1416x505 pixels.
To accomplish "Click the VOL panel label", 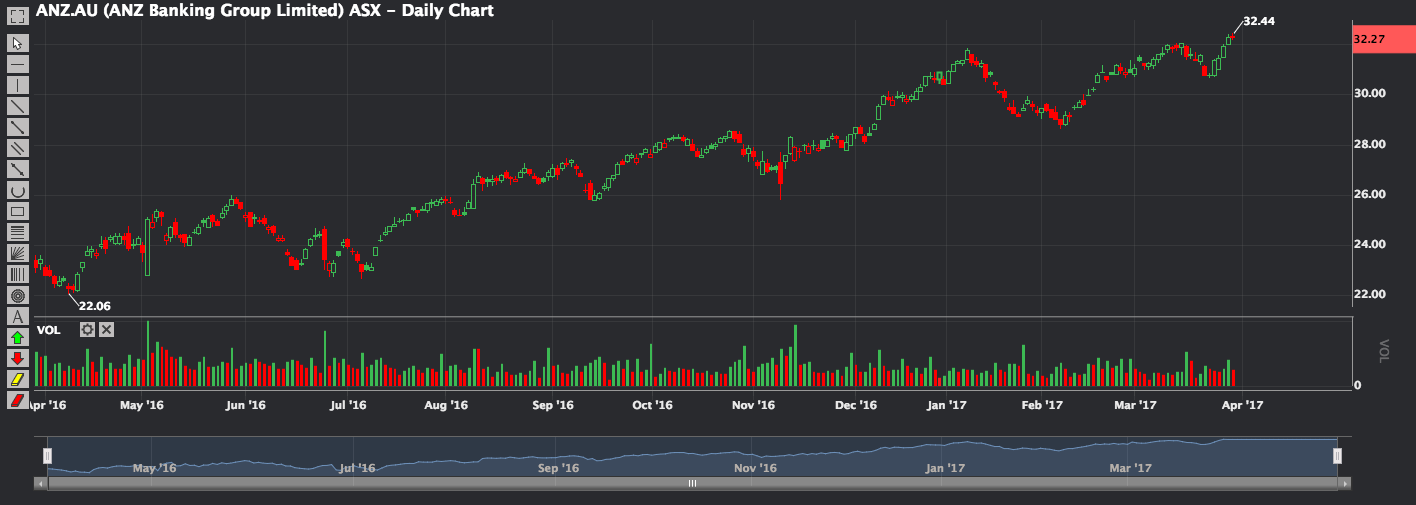I will (47, 329).
